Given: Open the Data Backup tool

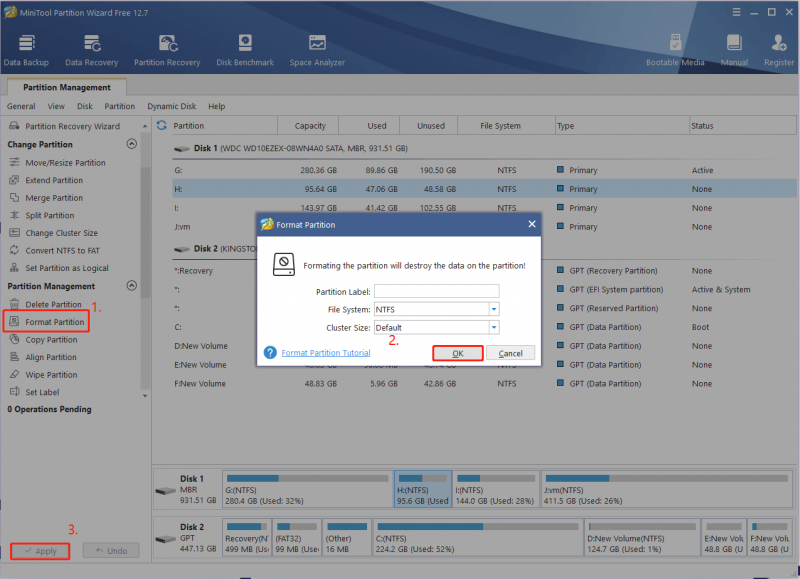Looking at the screenshot, I should point(26,50).
